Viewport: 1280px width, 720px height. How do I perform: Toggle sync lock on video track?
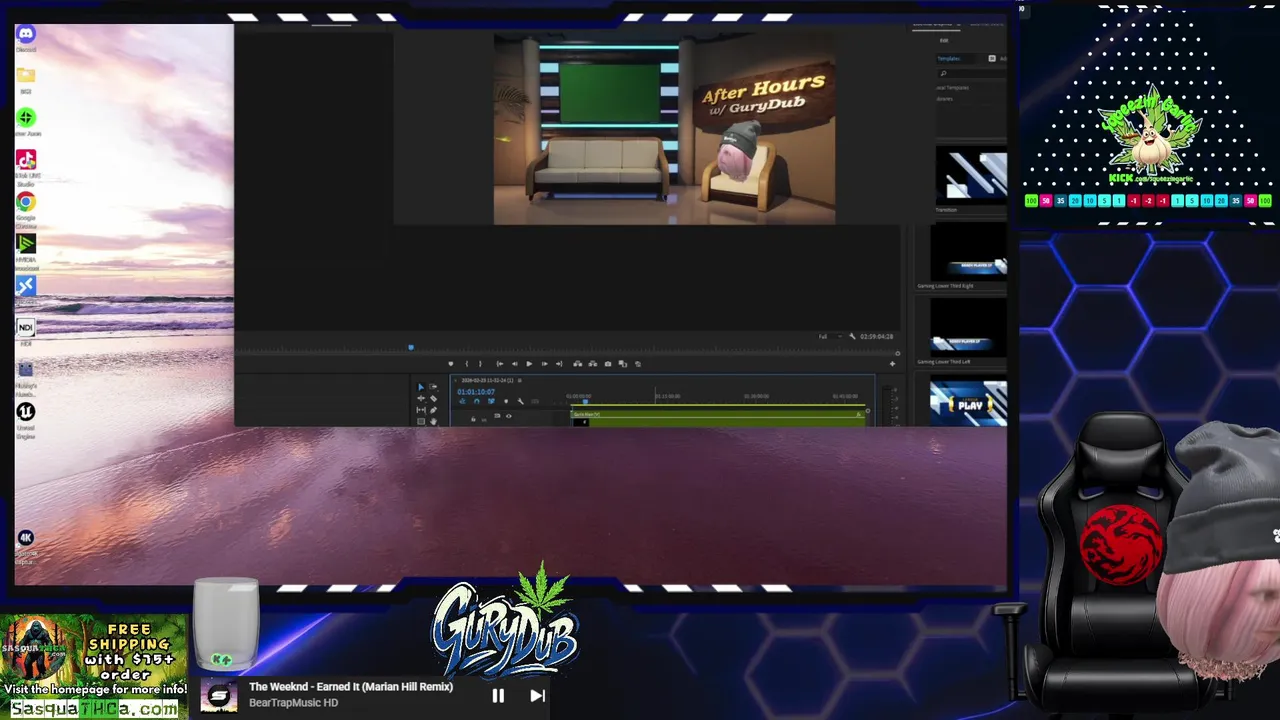(497, 416)
